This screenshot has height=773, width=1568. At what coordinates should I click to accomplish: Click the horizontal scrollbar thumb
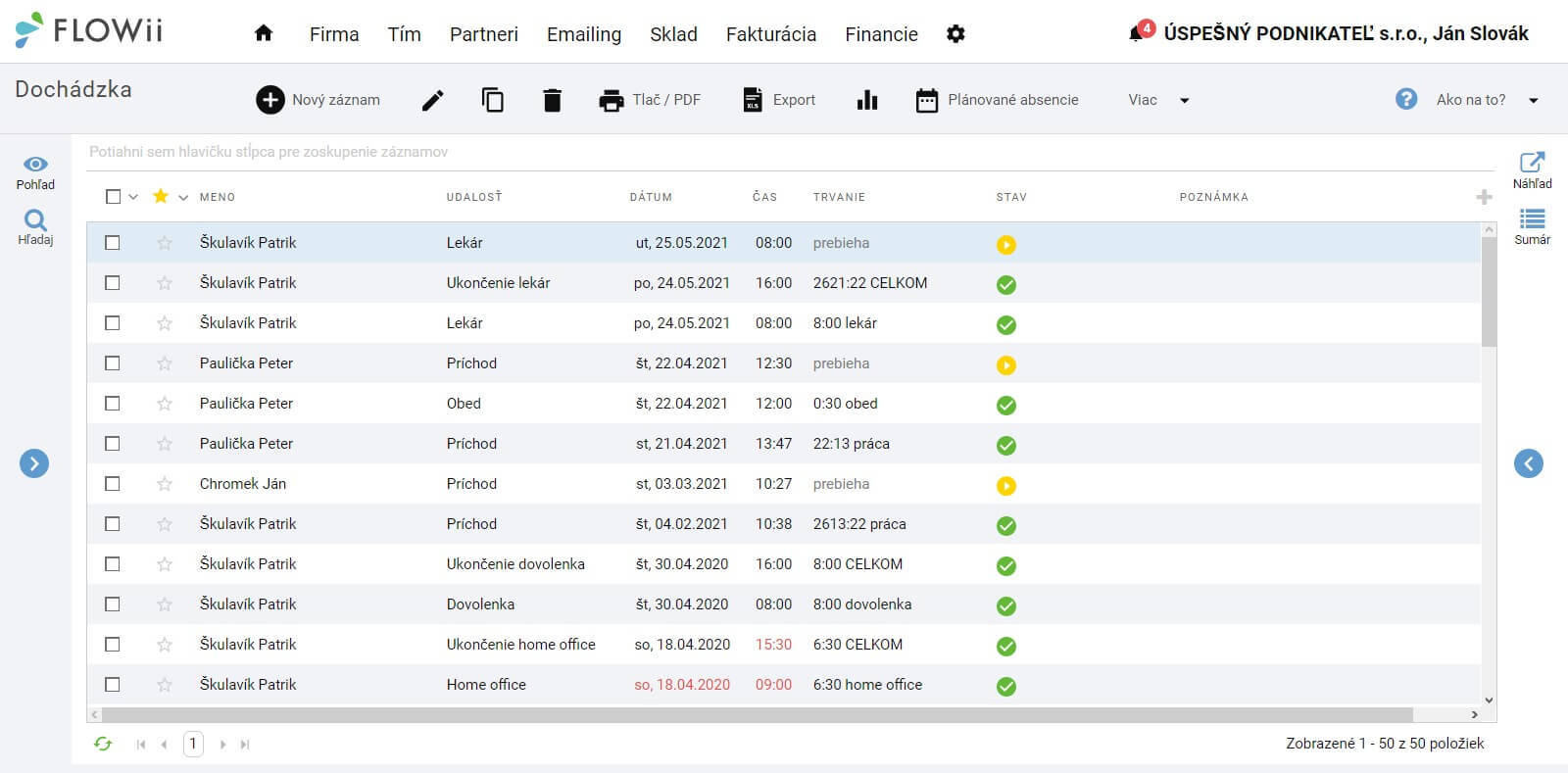pos(757,715)
